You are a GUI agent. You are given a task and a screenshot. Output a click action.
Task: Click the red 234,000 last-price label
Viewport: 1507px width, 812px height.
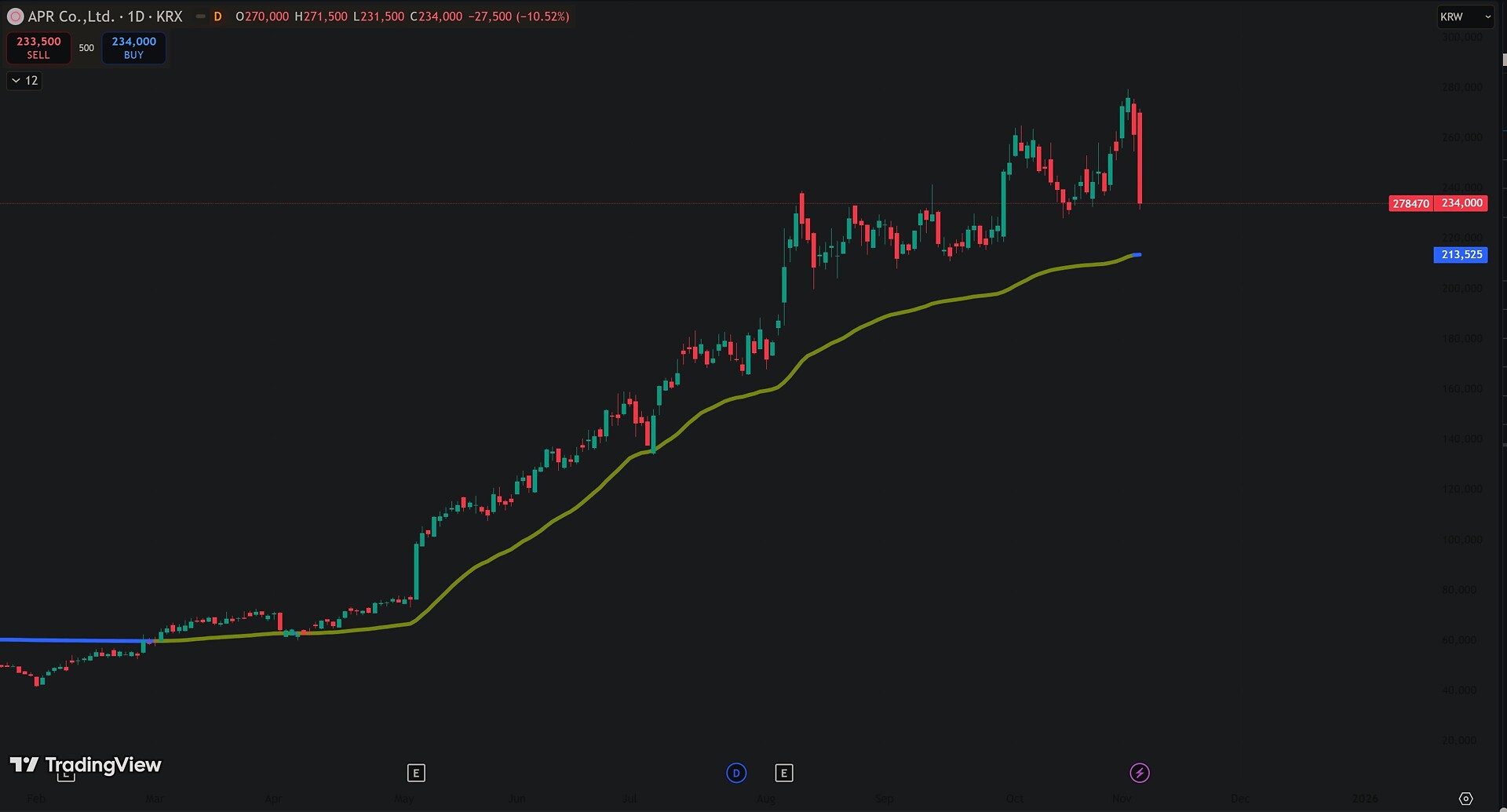pos(1461,203)
